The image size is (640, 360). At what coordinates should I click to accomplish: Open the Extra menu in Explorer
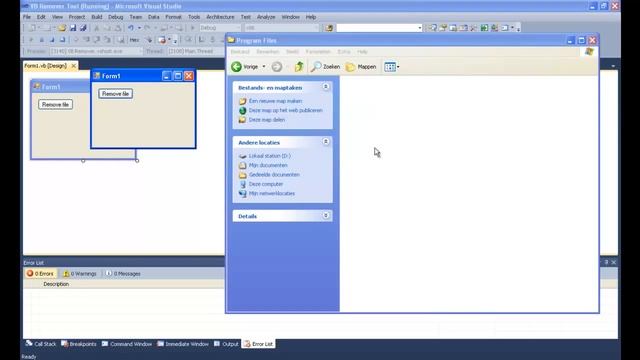point(344,52)
